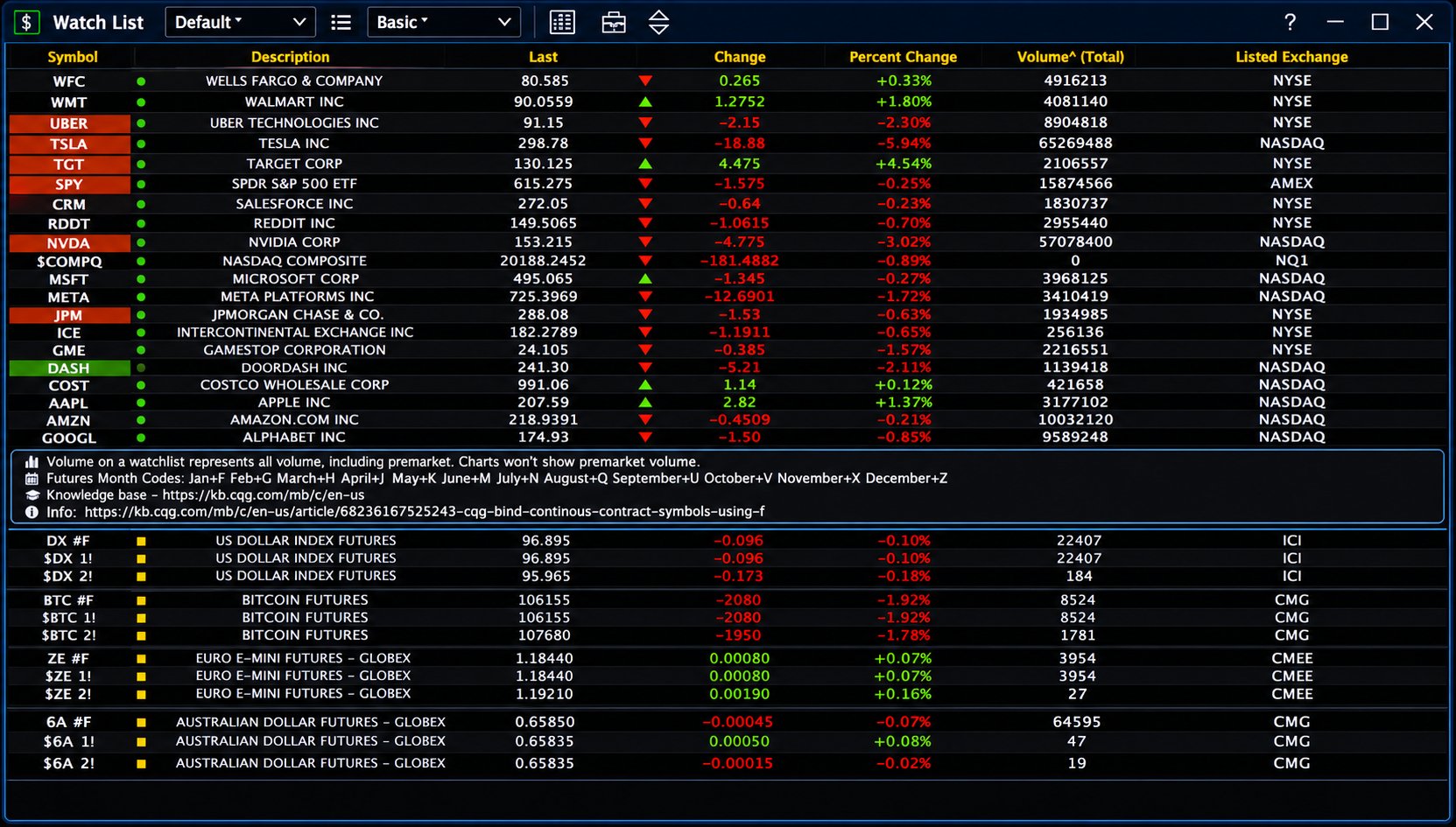
Task: Click volume 64595 for 6A #F
Action: coord(1077,722)
